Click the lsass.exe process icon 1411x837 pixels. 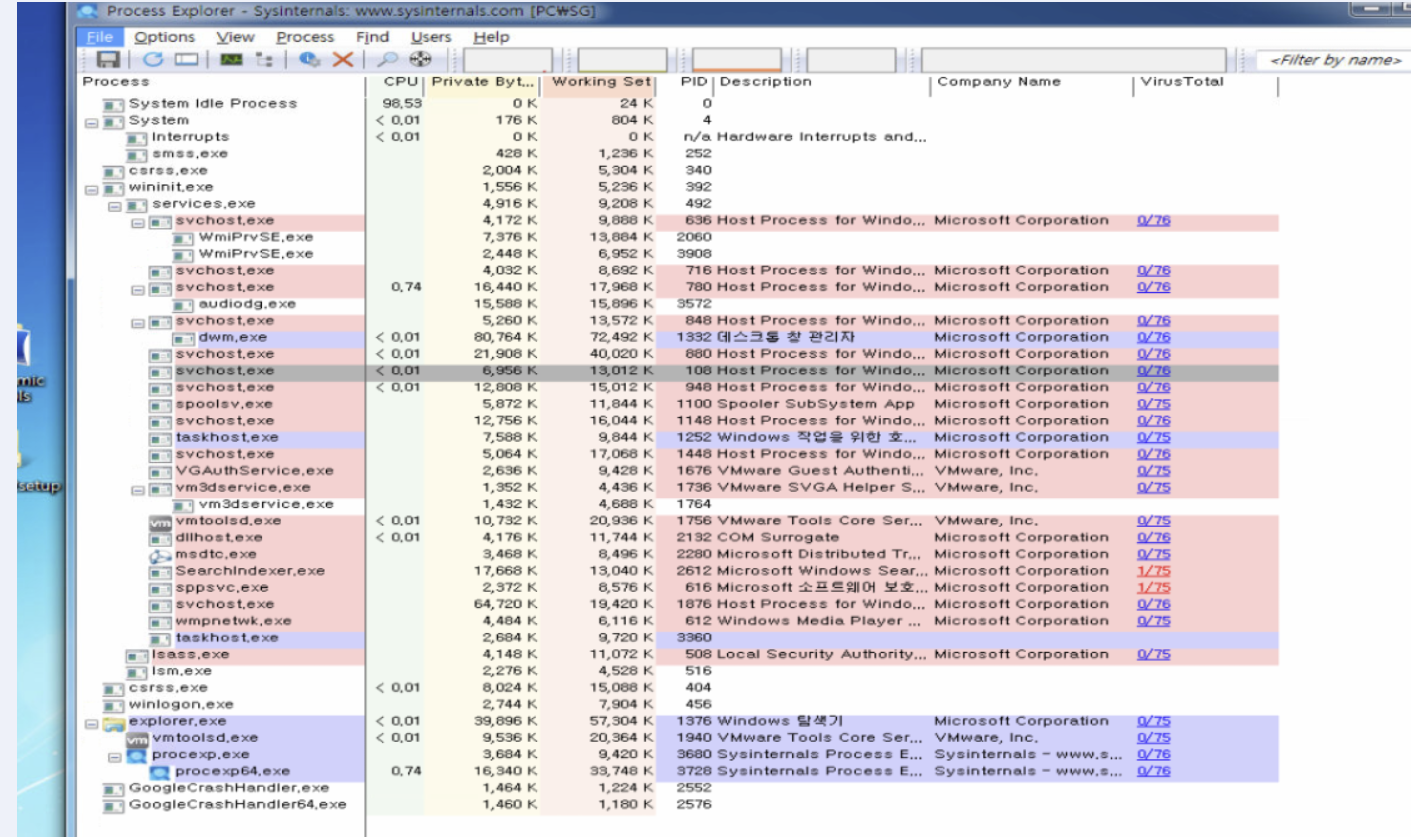coord(137,655)
